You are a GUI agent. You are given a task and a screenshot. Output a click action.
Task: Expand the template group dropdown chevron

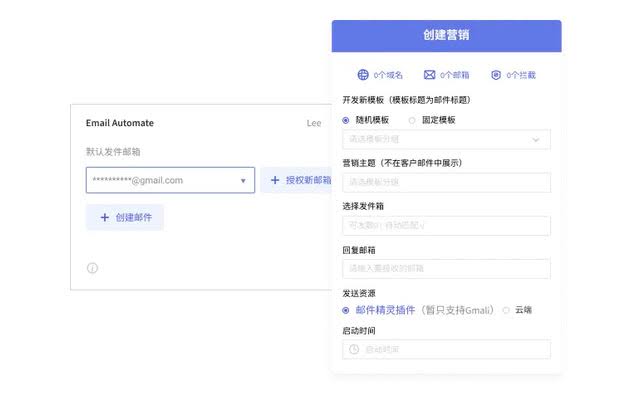pos(536,140)
